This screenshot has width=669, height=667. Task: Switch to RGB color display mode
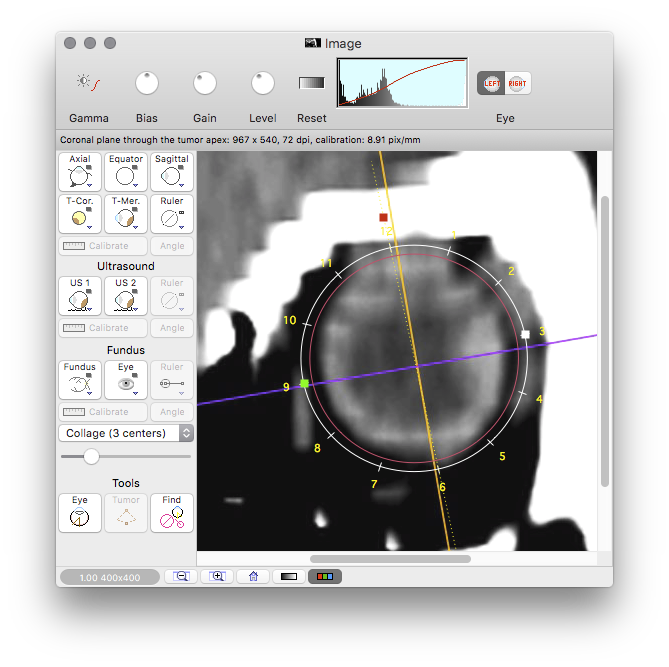click(x=325, y=577)
